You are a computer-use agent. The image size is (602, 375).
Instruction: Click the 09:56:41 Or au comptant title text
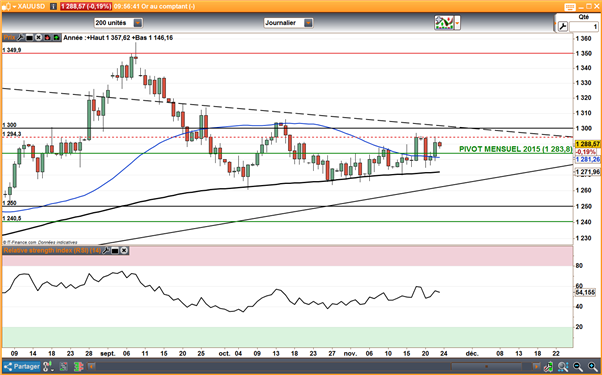tap(154, 7)
